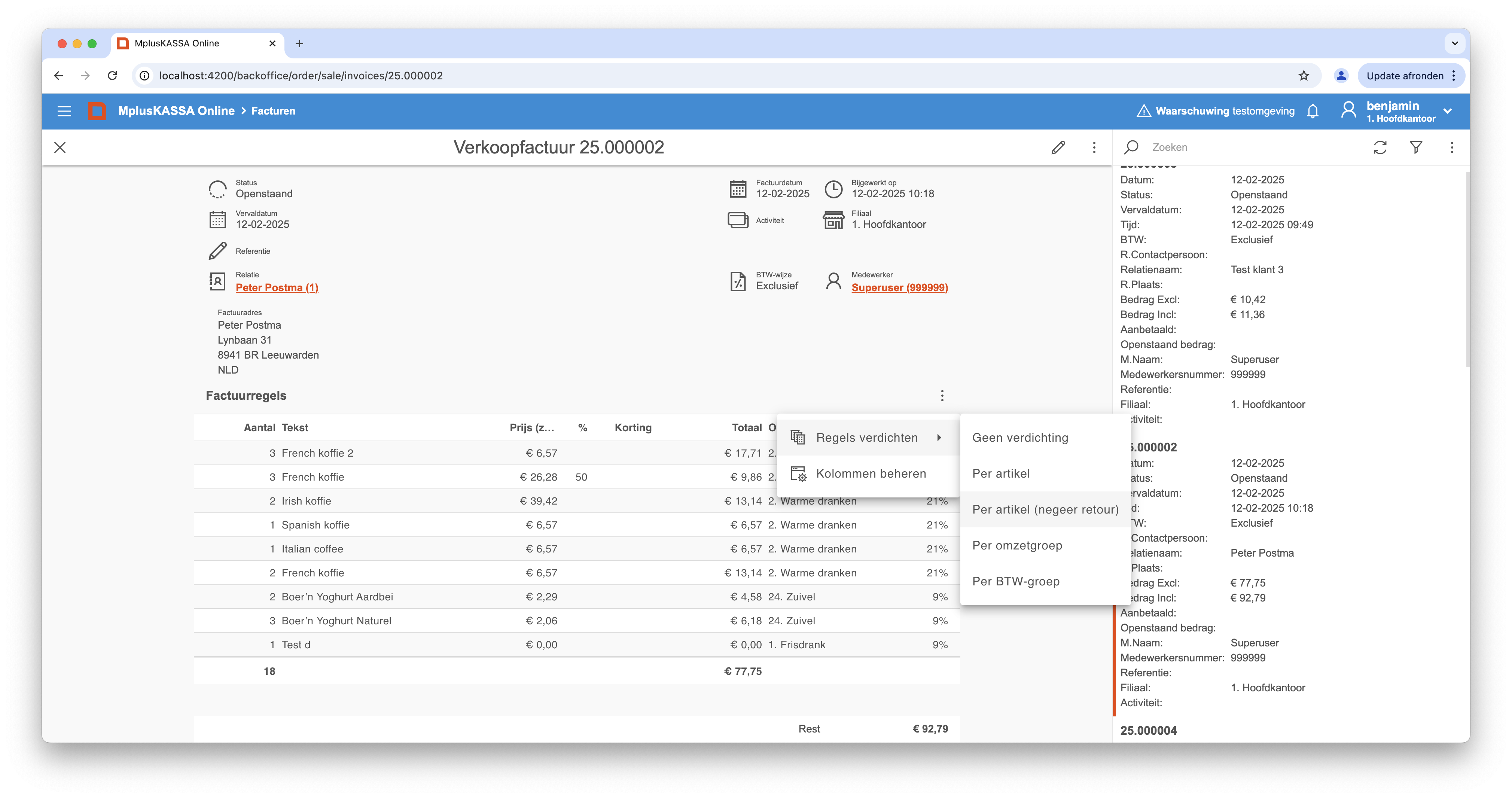
Task: Open the browser tab list chevron
Action: [x=1454, y=43]
